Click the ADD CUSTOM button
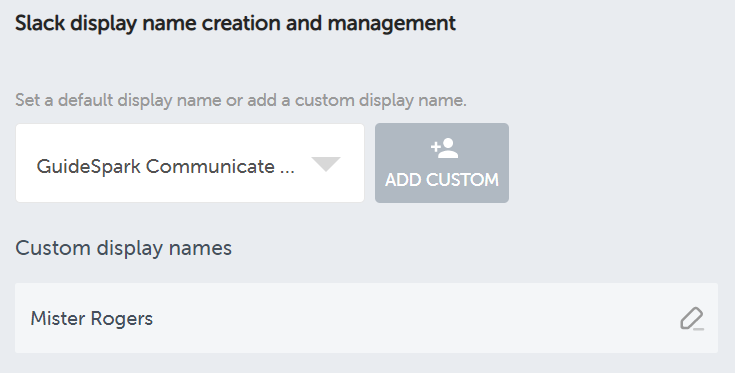 442,163
